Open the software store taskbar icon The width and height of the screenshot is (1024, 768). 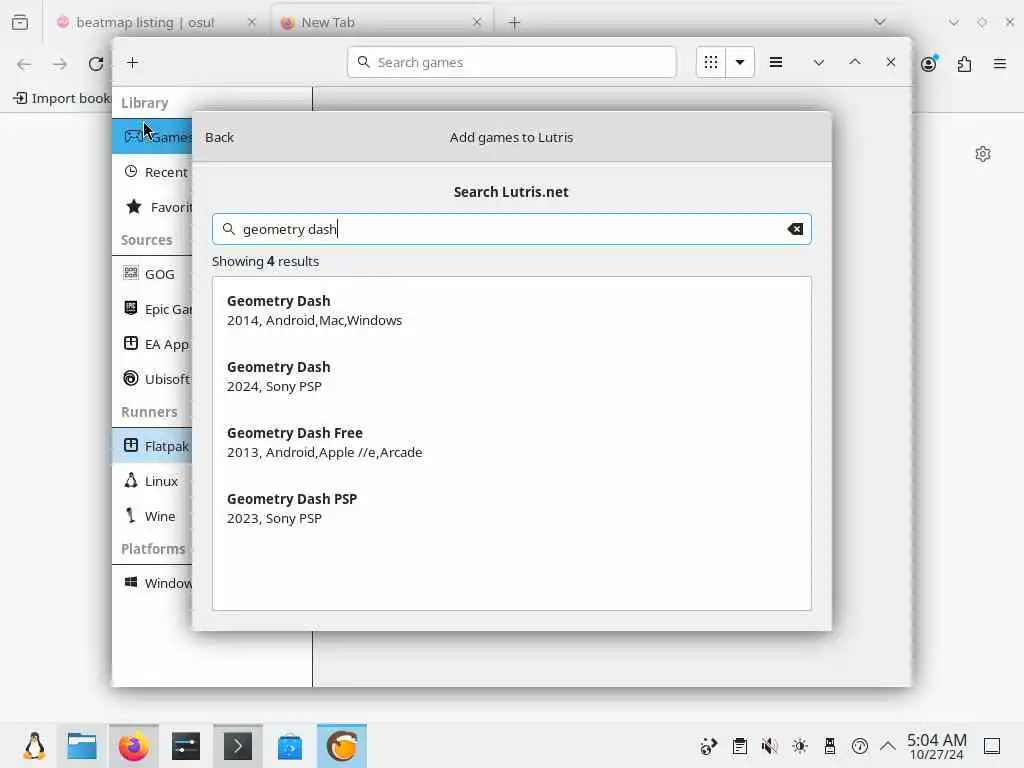point(290,746)
